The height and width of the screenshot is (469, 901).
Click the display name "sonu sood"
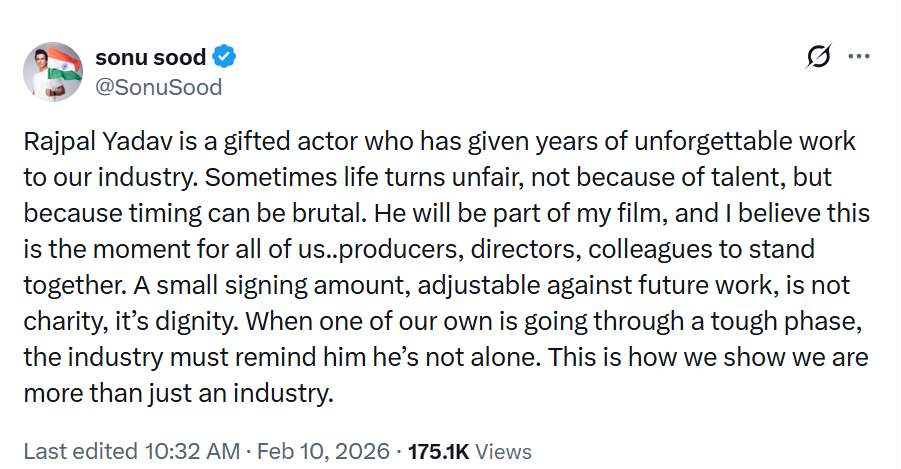pos(150,57)
